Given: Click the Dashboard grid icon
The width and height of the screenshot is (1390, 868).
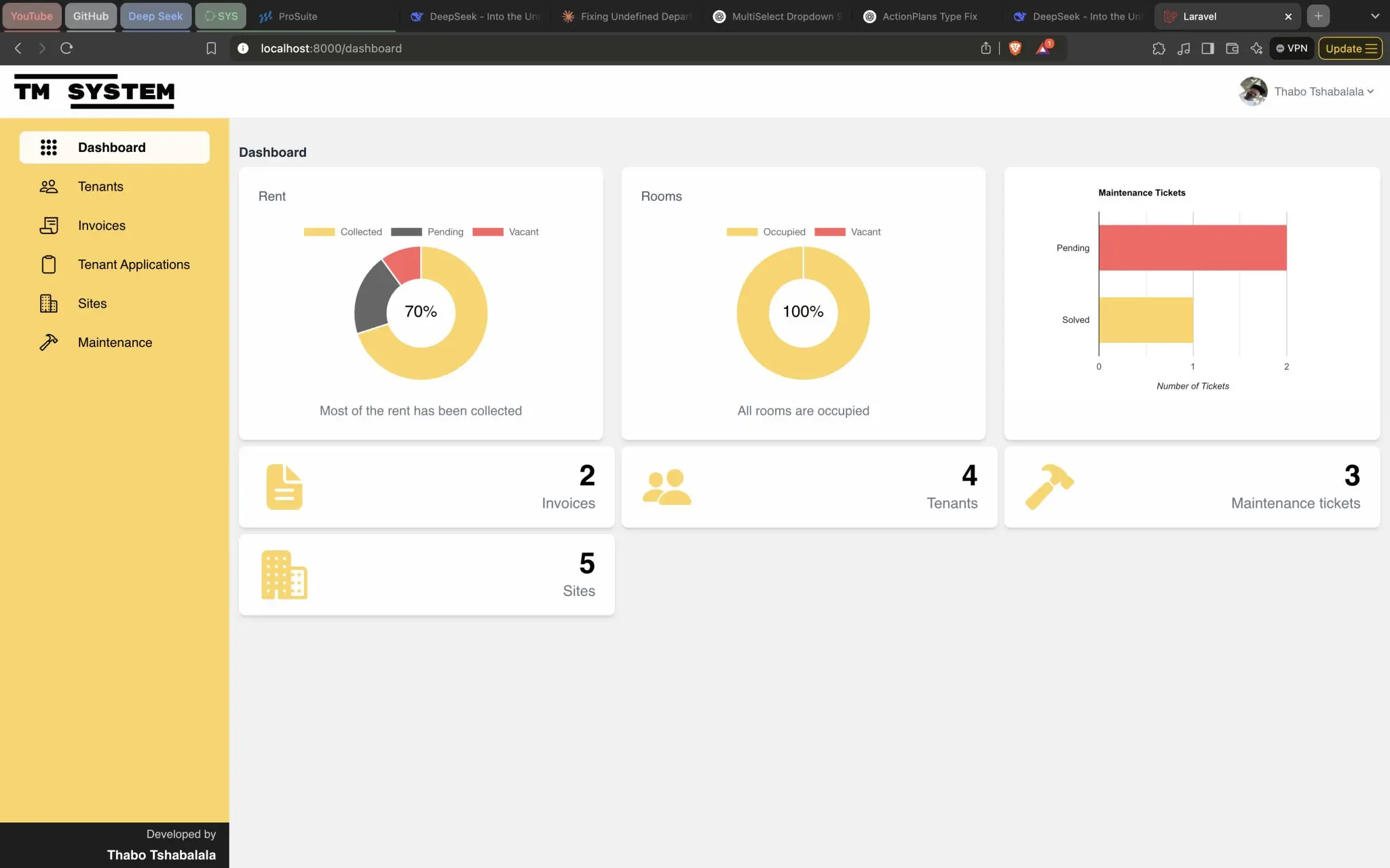Looking at the screenshot, I should click(49, 147).
